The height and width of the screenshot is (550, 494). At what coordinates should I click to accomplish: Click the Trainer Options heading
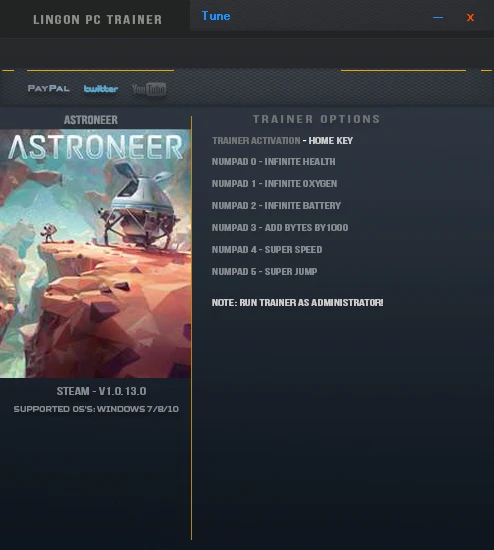pyautogui.click(x=317, y=119)
